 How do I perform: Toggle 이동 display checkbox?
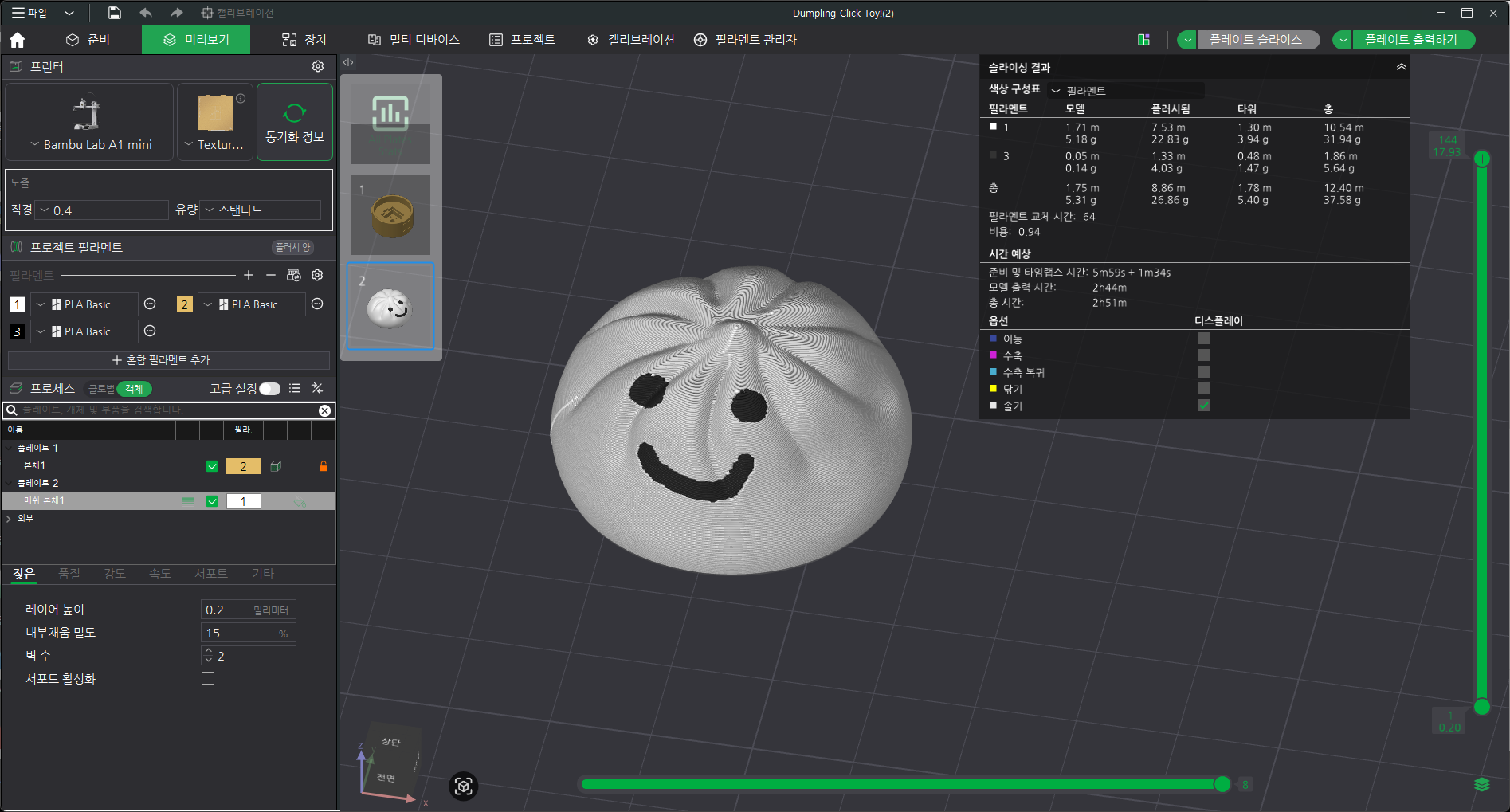click(1204, 339)
